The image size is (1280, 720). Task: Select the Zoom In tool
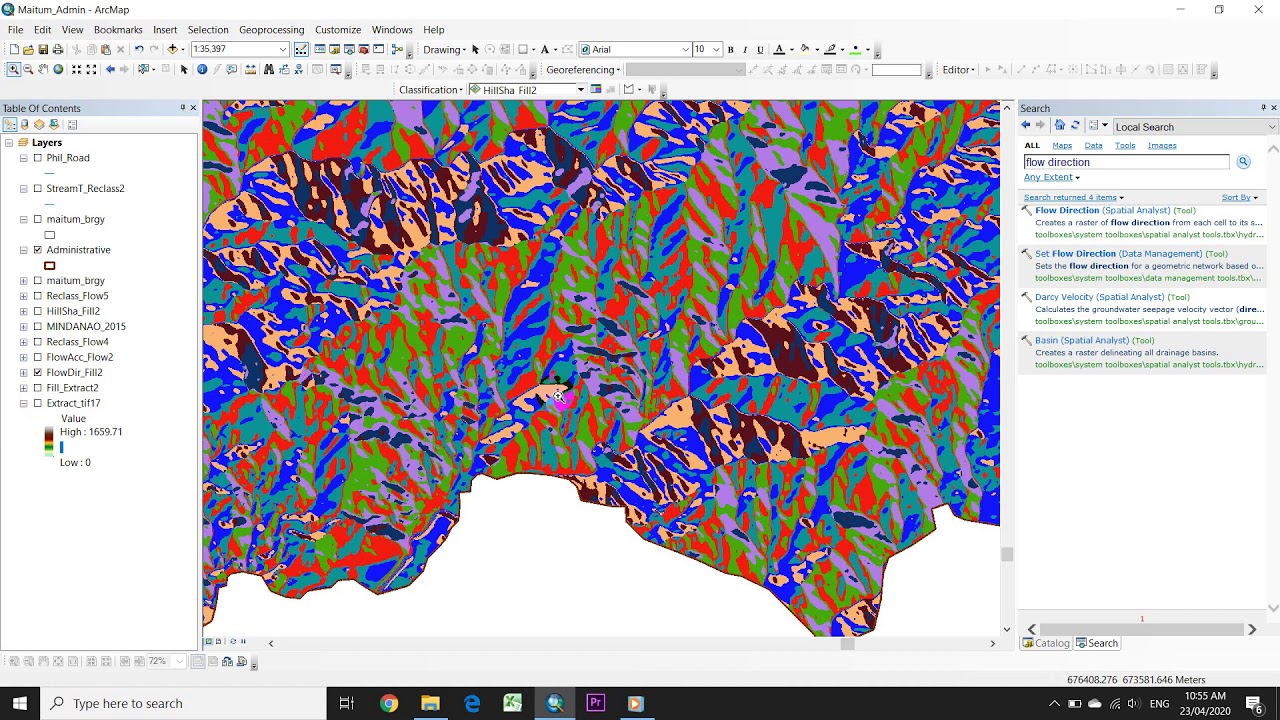click(13, 69)
